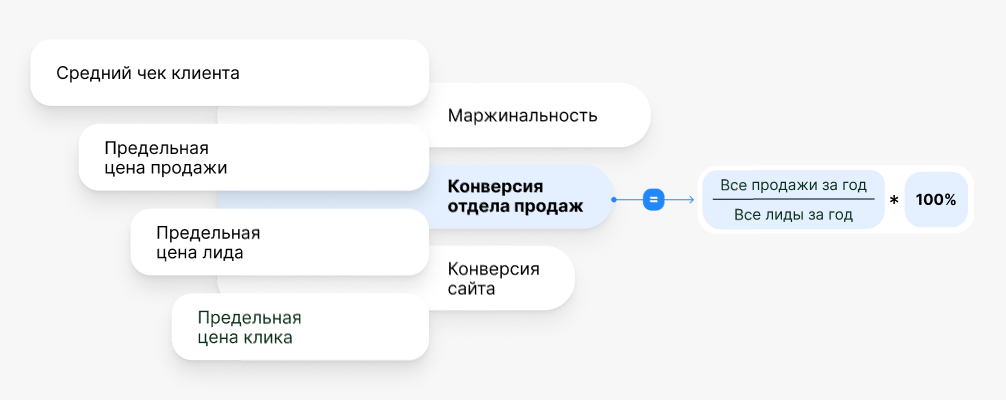1006x400 pixels.
Task: Click the fraction divider line in formula
Action: [793, 199]
